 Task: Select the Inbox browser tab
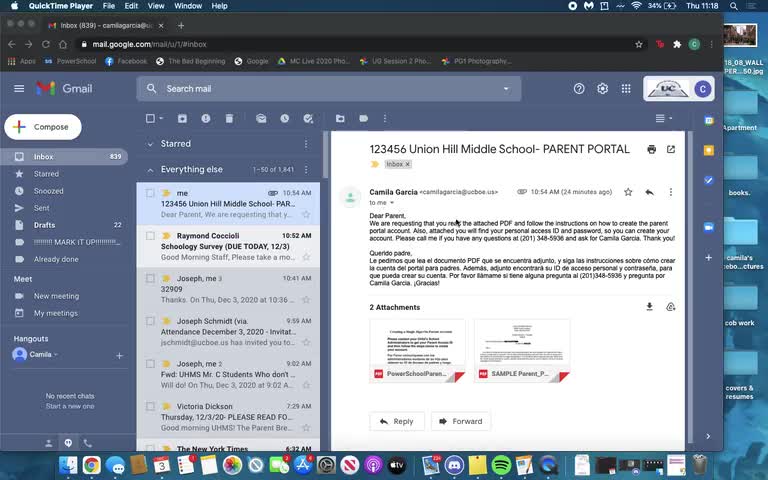pyautogui.click(x=105, y=25)
